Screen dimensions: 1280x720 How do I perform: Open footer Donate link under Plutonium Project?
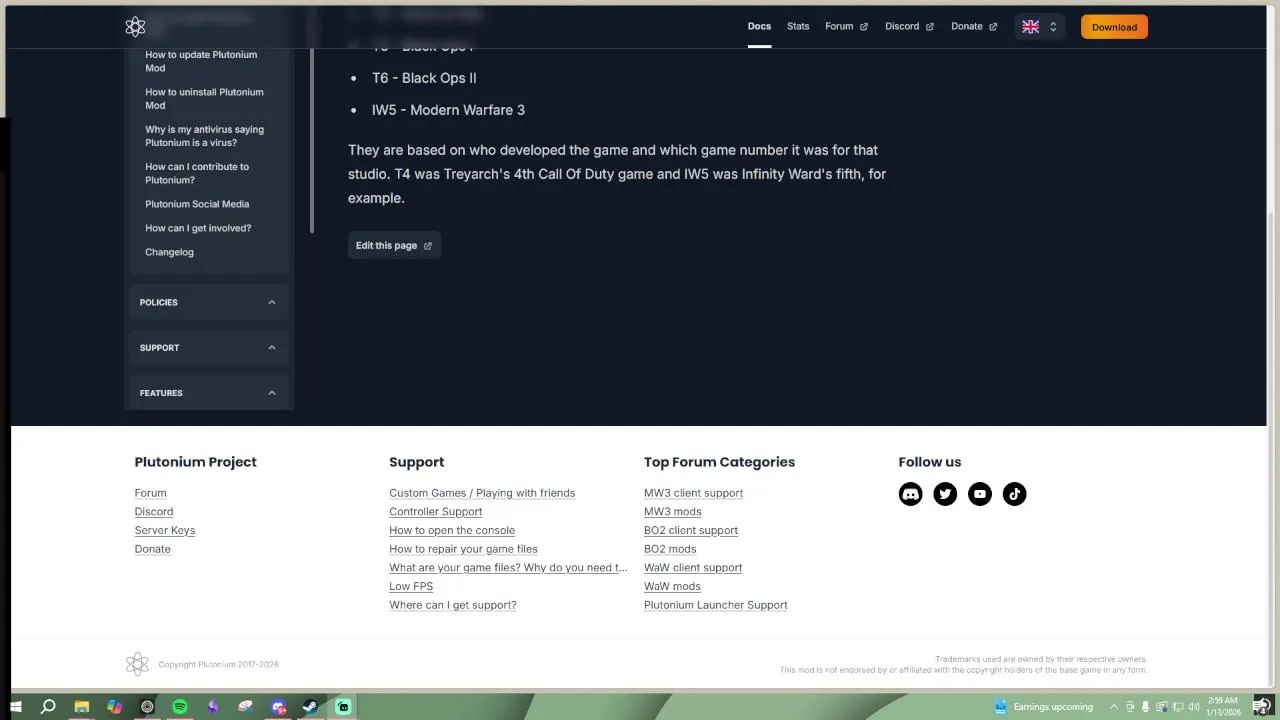(x=152, y=549)
